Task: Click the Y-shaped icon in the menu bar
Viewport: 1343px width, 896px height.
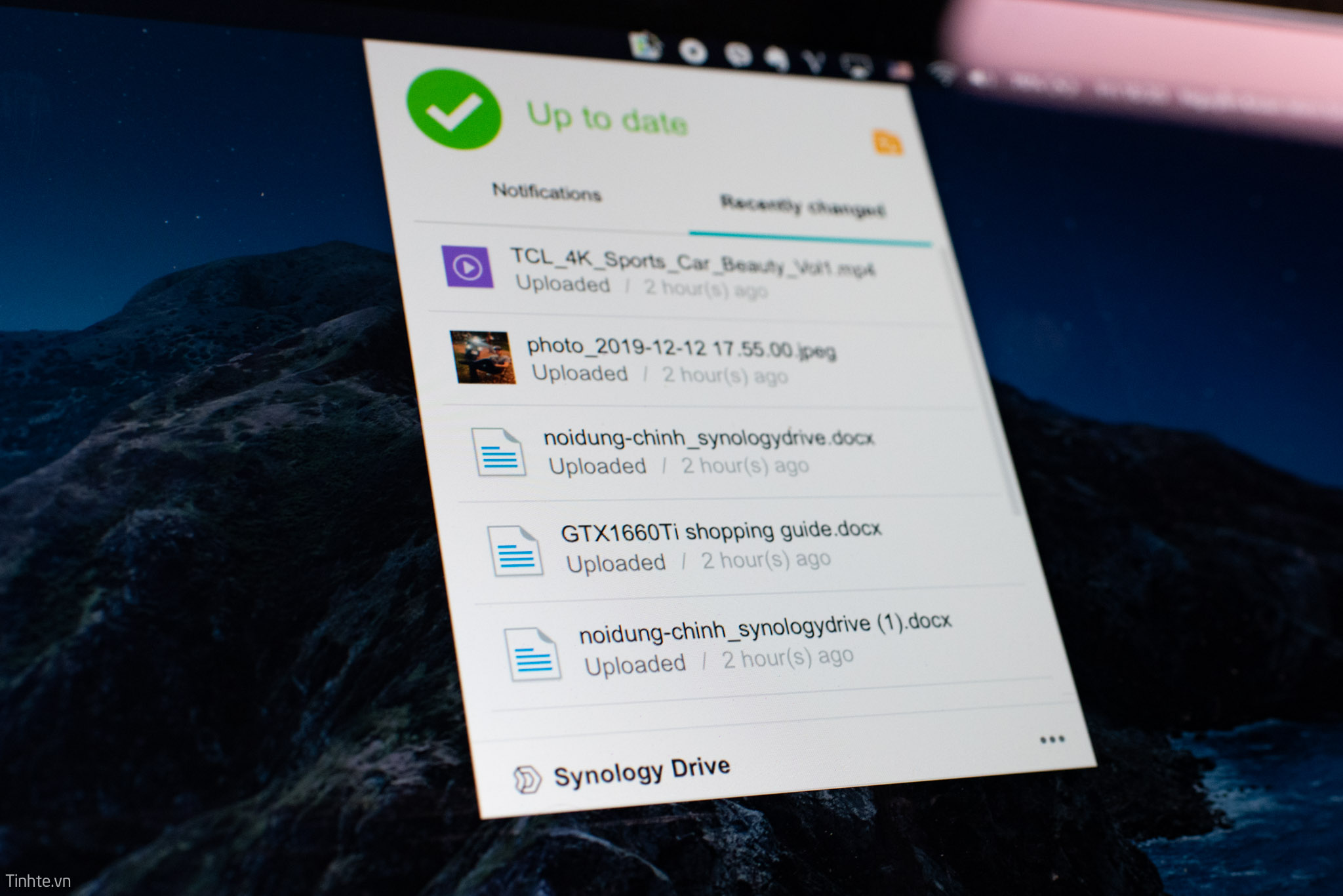Action: coord(814,62)
